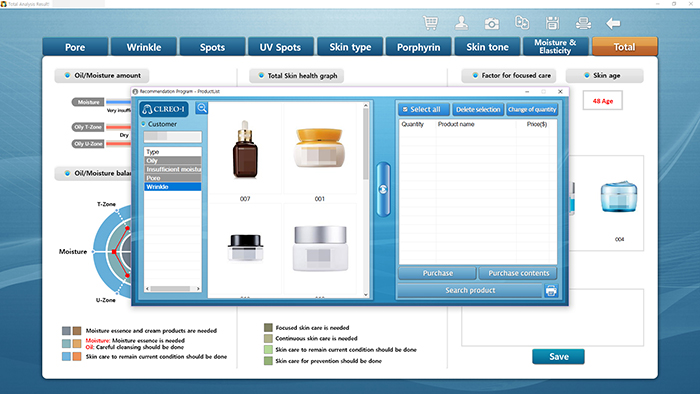Click the print icon beside Search product

551,290
